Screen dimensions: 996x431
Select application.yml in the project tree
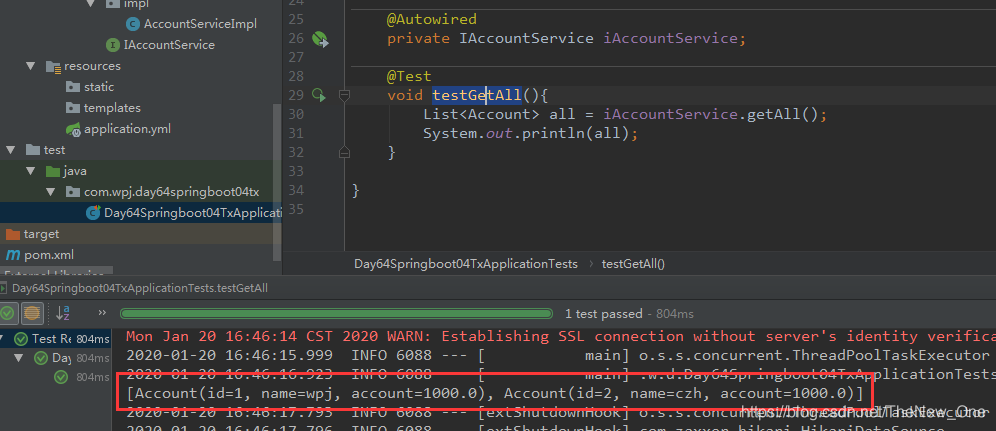click(x=127, y=129)
